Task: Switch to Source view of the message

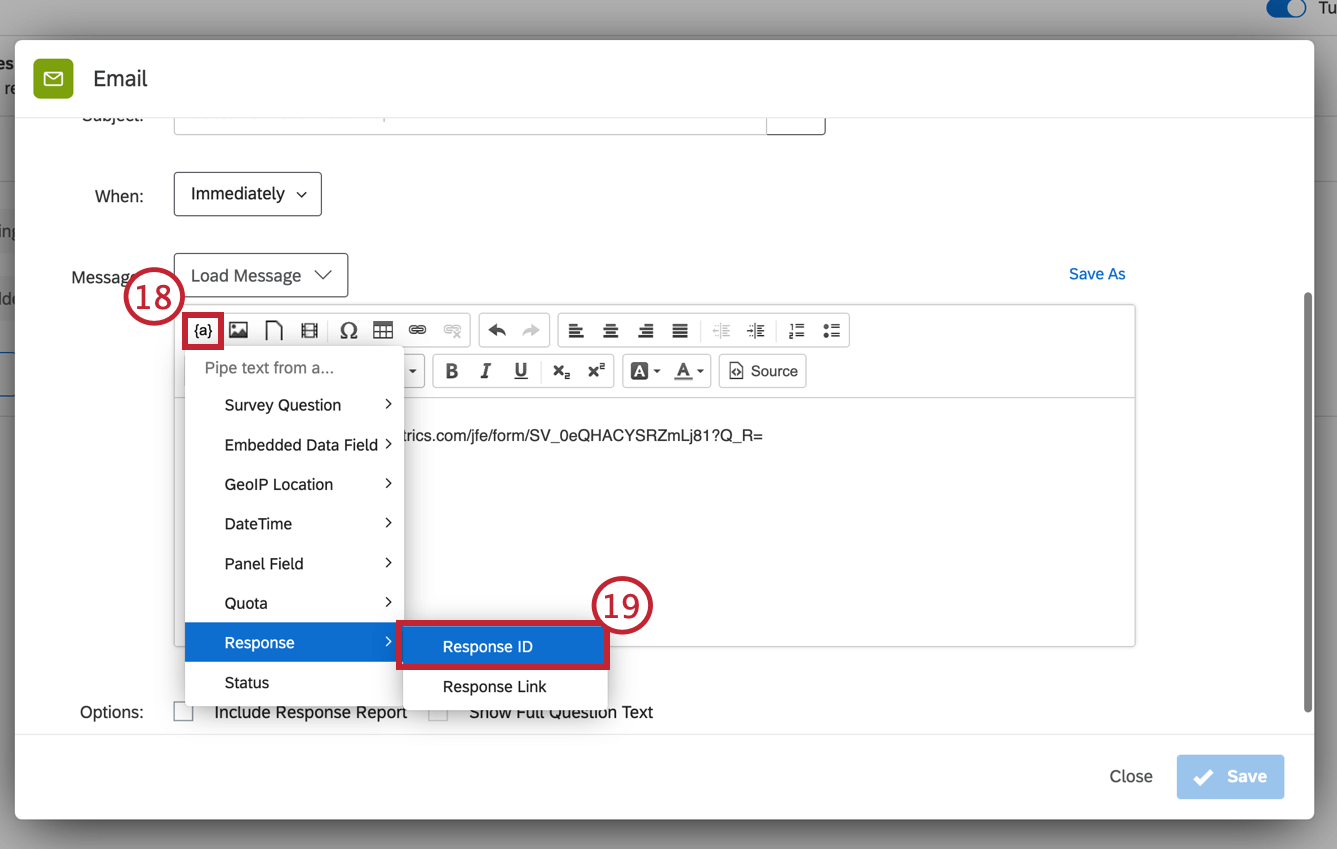Action: pos(762,371)
